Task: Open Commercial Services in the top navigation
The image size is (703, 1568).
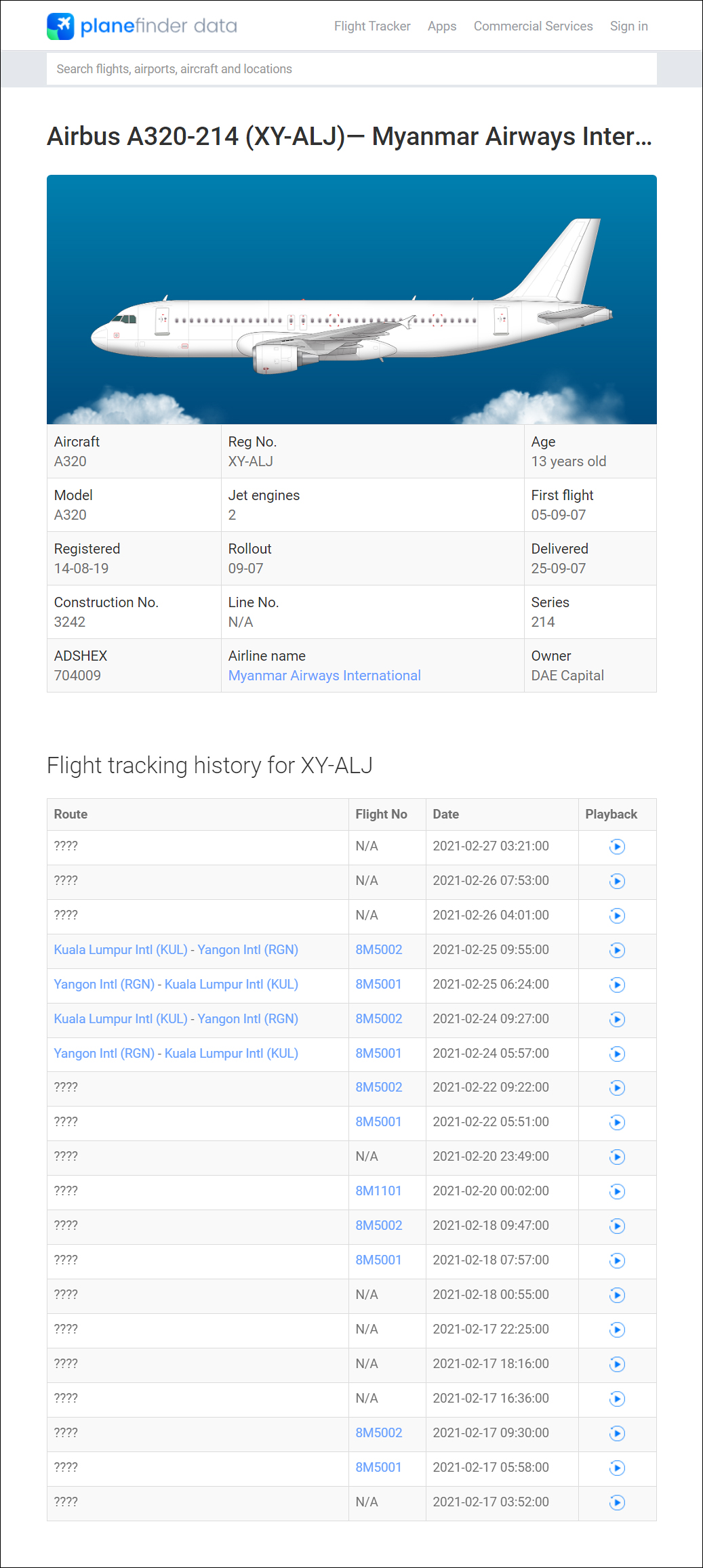Action: (534, 26)
